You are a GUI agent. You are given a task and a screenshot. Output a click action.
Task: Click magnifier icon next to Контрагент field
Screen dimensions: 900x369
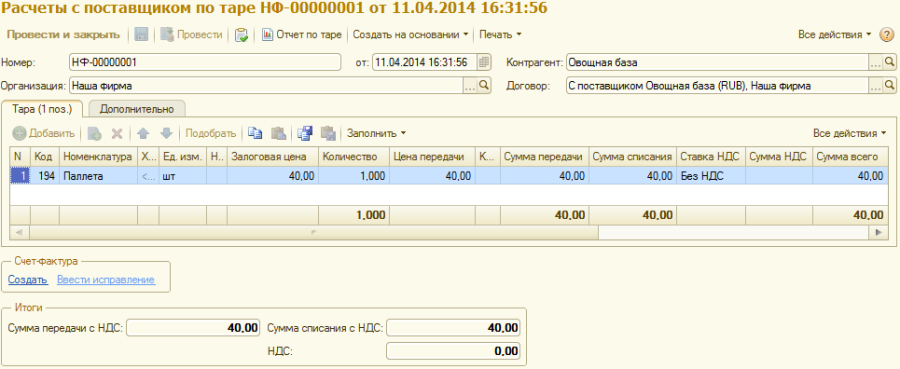click(889, 62)
